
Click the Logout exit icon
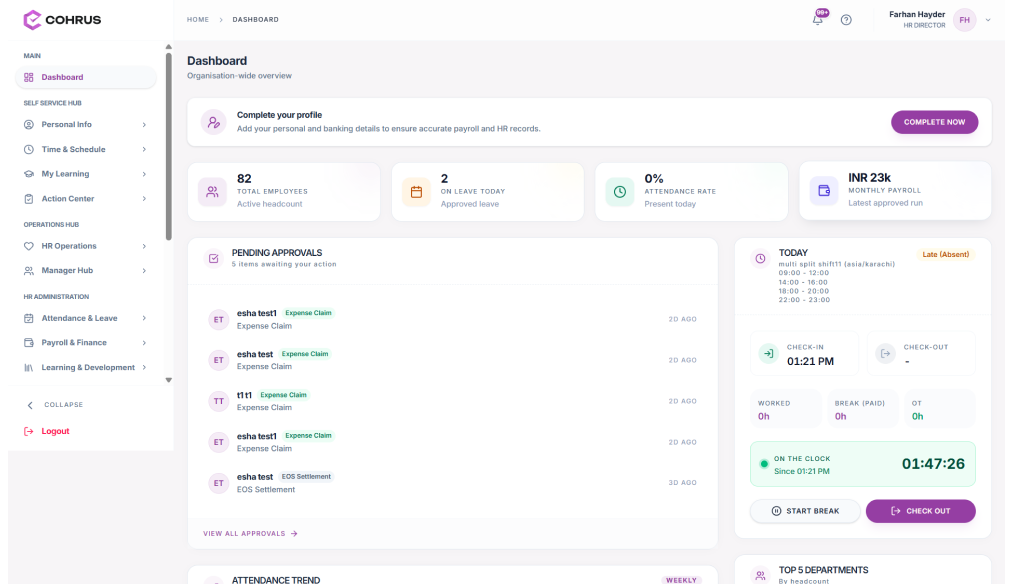[x=28, y=432]
